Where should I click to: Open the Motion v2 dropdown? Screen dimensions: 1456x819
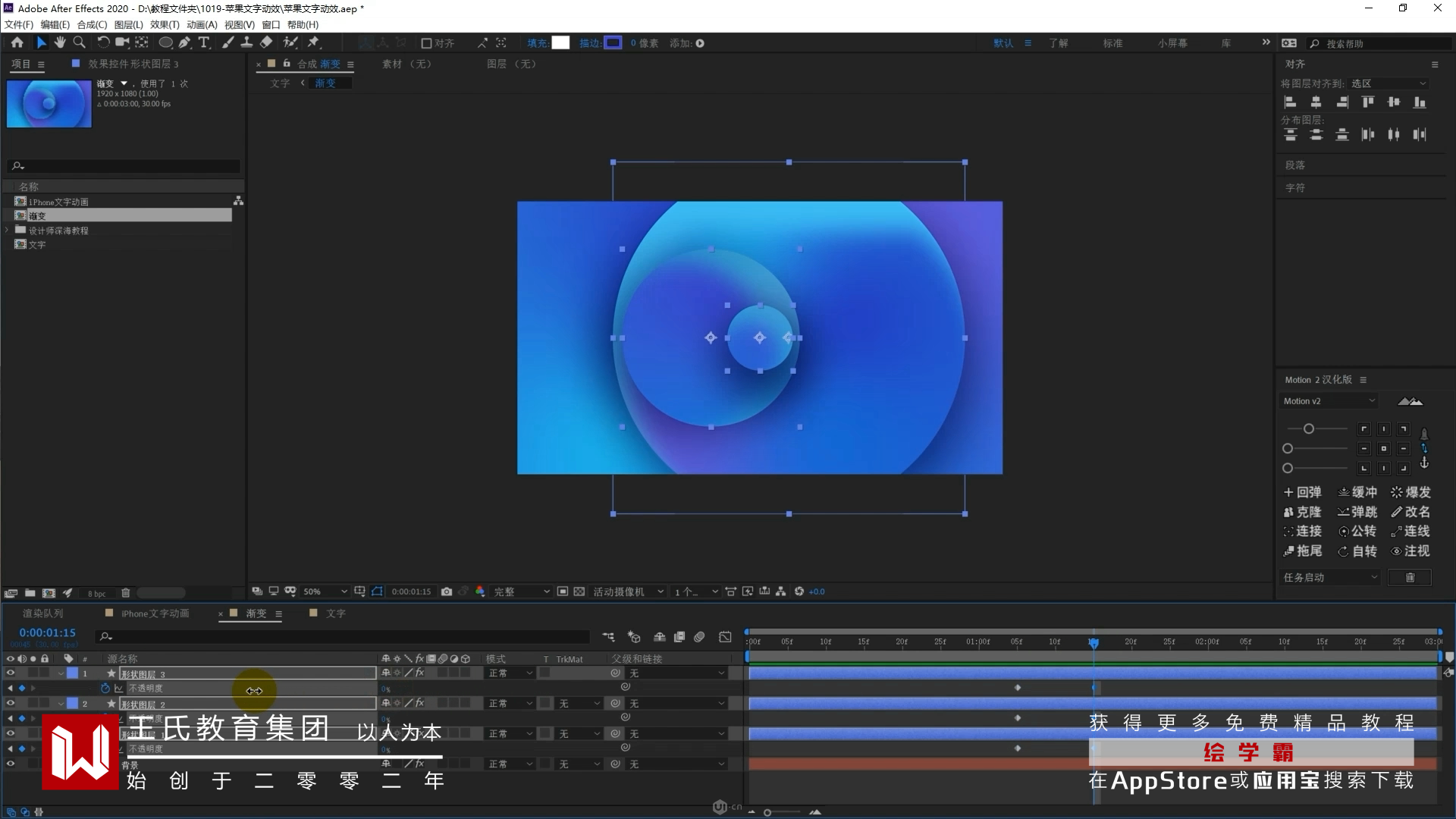point(1329,401)
